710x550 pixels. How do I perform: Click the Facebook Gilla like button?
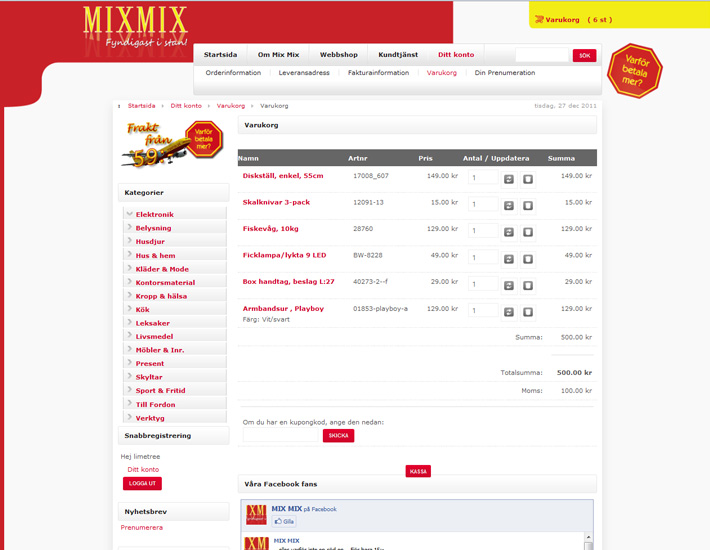(284, 521)
